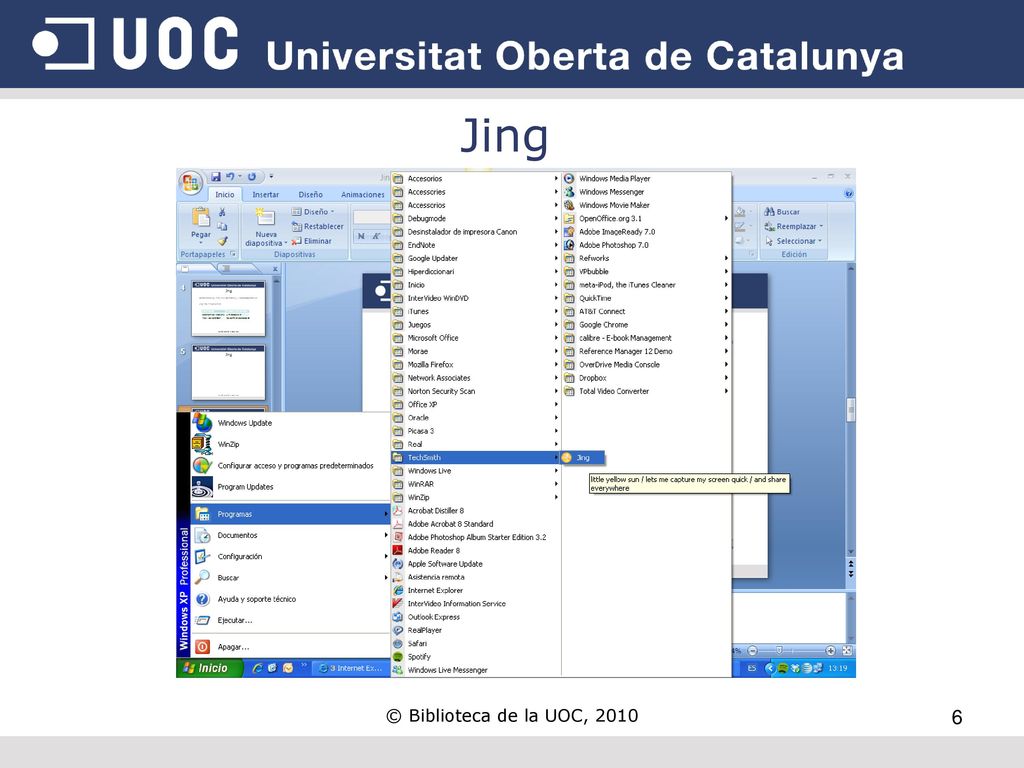Open Windows Update from Start menu
The image size is (1024, 768).
click(291, 423)
